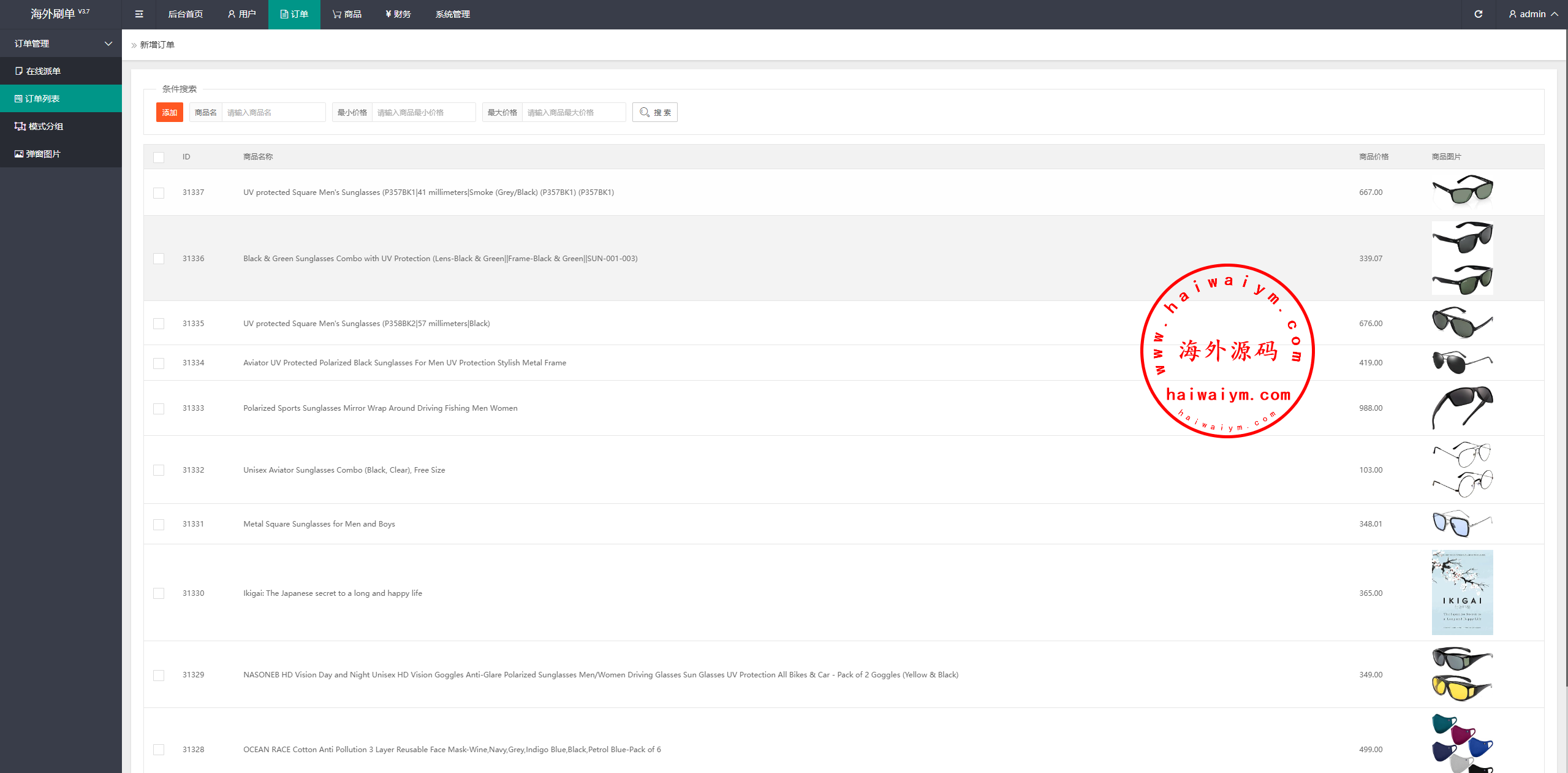Go to 后台首页 tab
Viewport: 1568px width, 773px height.
(185, 14)
